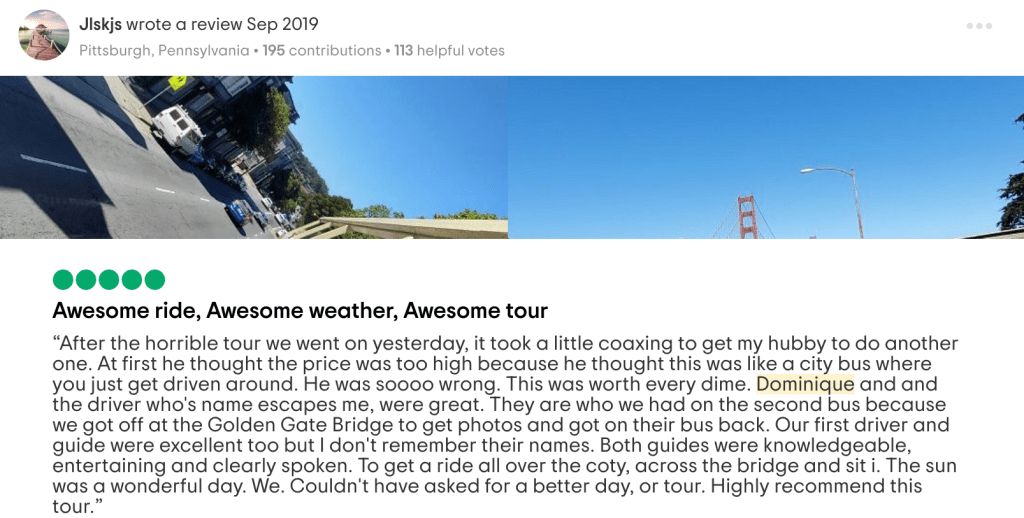The image size is (1024, 518).
Task: Open the Golden Gate Bridge photo
Action: pyautogui.click(x=766, y=157)
